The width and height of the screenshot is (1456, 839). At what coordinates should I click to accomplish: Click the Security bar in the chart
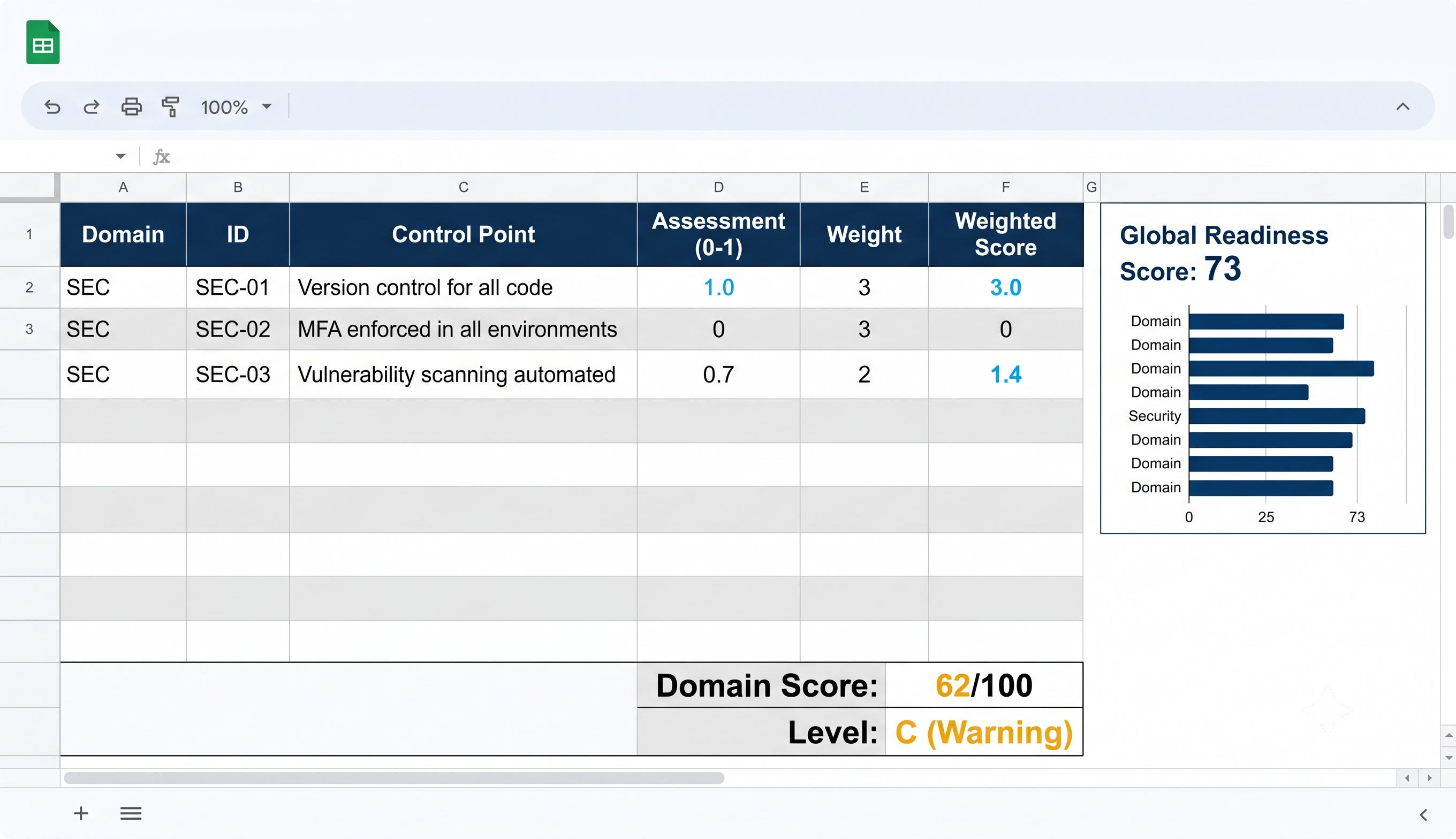pyautogui.click(x=1277, y=416)
